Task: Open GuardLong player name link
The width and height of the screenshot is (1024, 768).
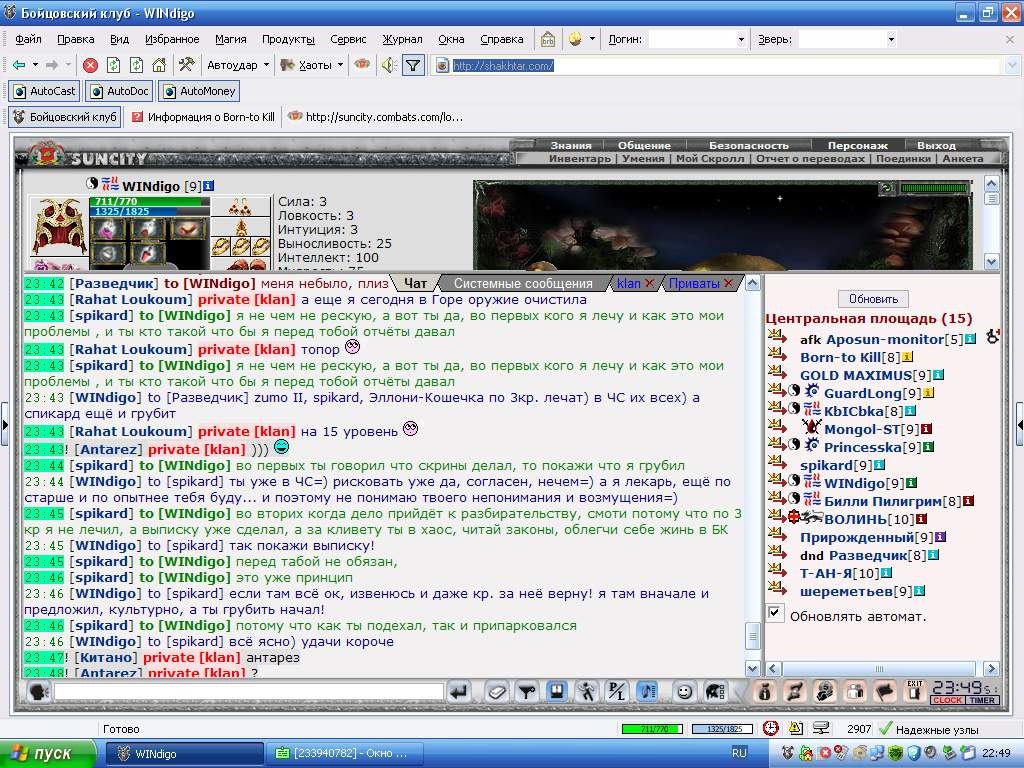Action: tap(863, 393)
